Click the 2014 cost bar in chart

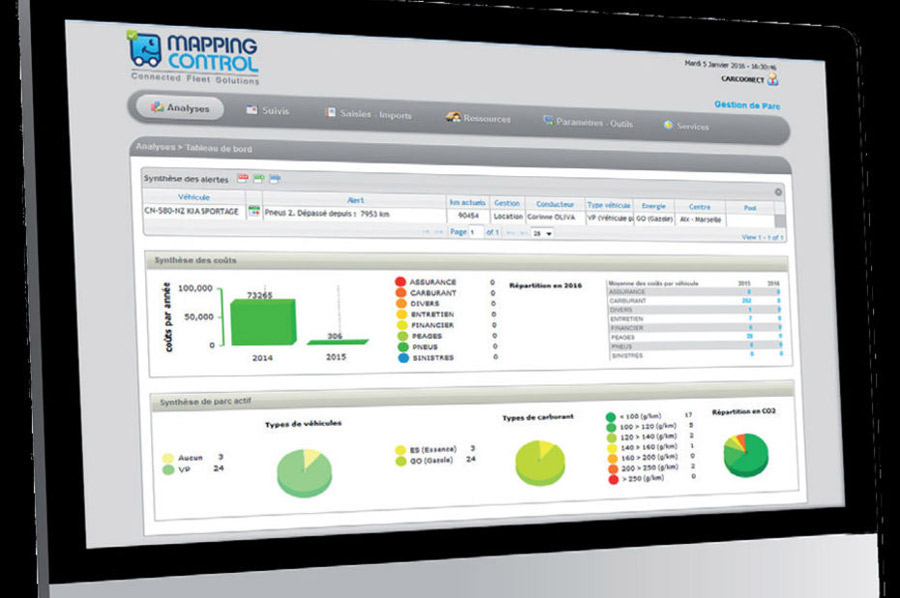(x=263, y=322)
